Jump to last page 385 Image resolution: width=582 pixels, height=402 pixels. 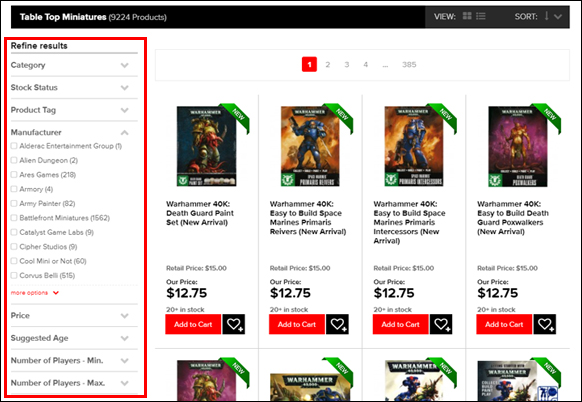pos(409,65)
